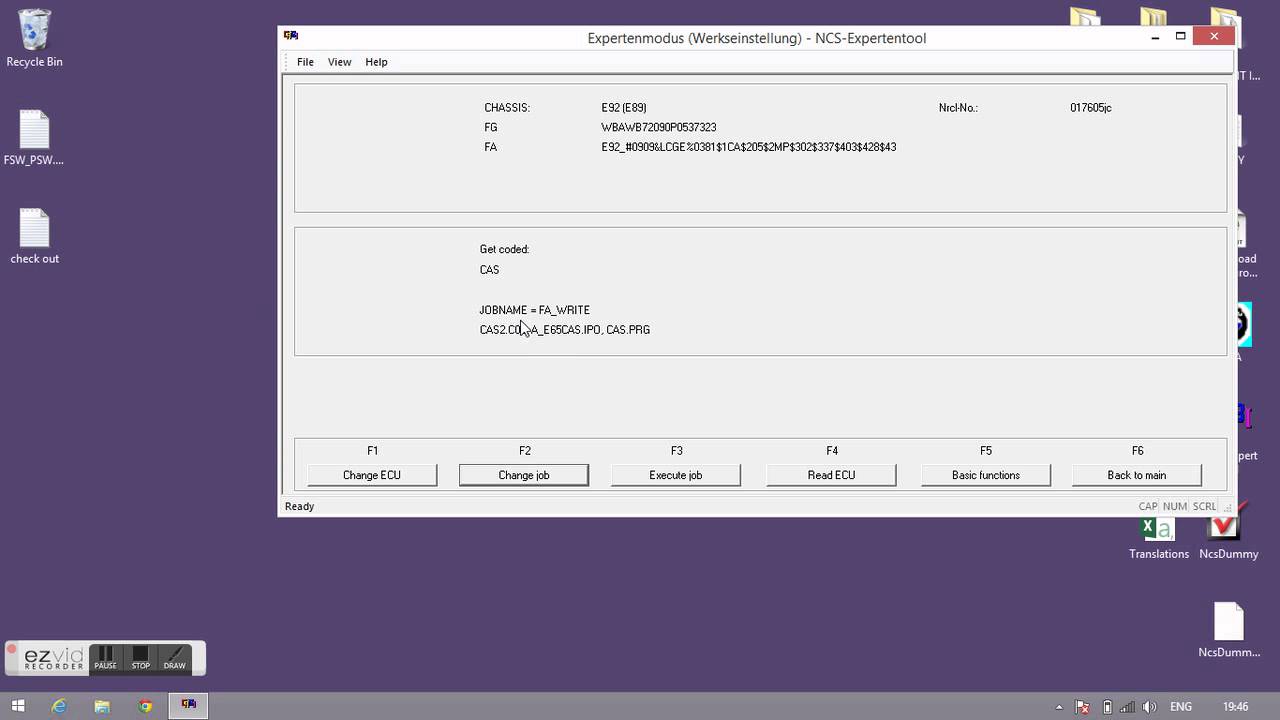Viewport: 1280px width, 720px height.
Task: Run the Execute job button
Action: click(x=676, y=475)
